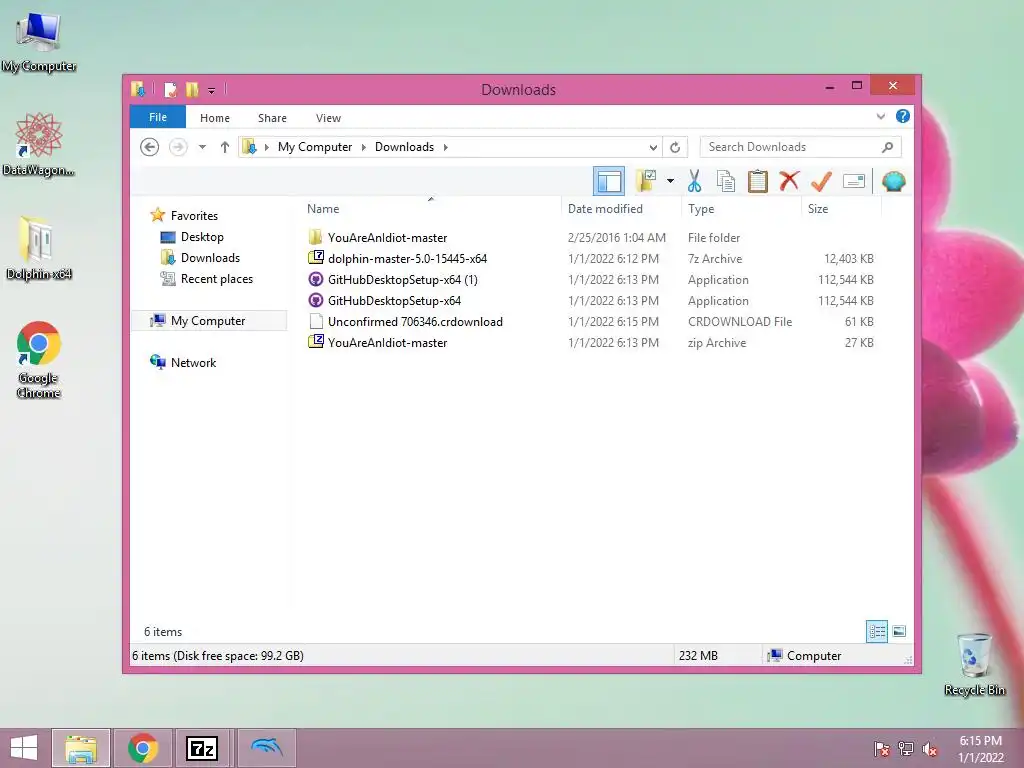The height and width of the screenshot is (768, 1024).
Task: Click the muted volume tray icon
Action: pyautogui.click(x=929, y=749)
